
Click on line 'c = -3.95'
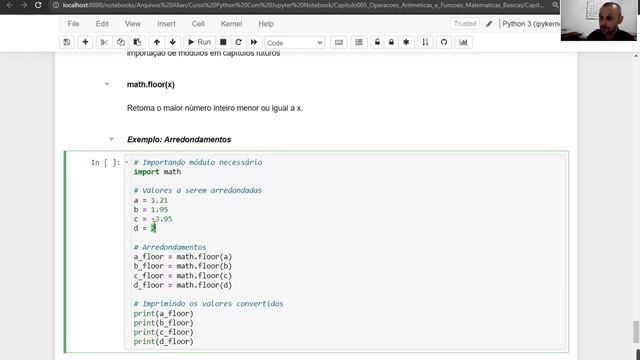click(153, 219)
